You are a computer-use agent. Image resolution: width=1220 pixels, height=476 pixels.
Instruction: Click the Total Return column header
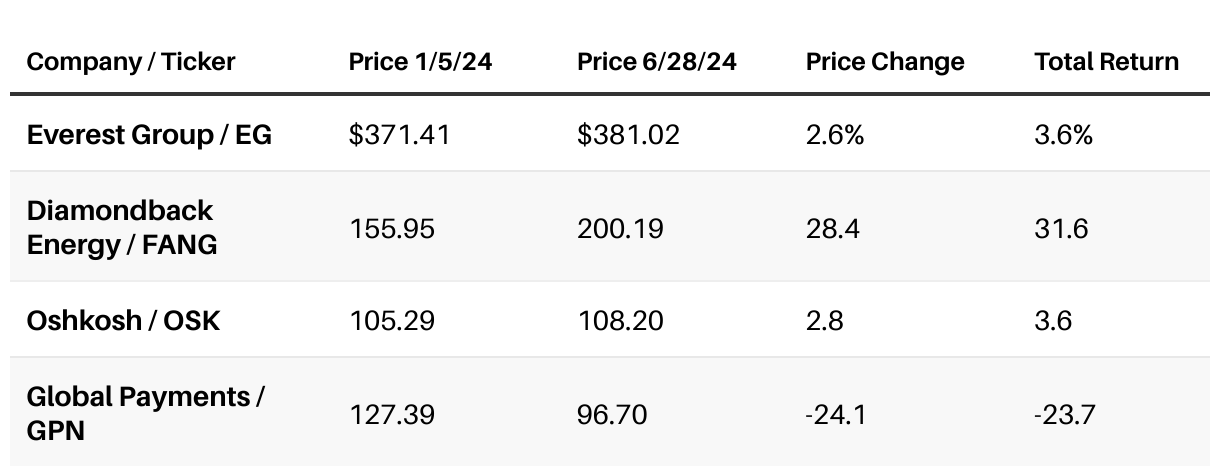tap(1106, 62)
